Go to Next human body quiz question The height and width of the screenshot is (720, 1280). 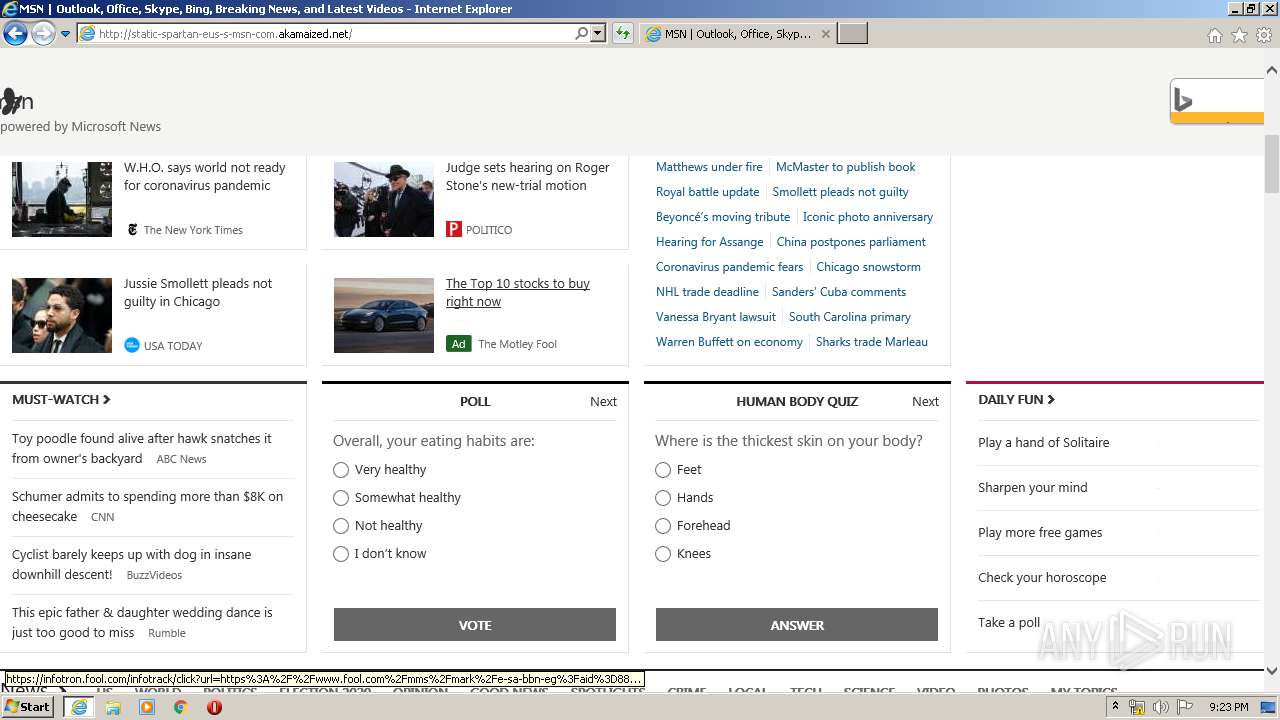coord(925,401)
